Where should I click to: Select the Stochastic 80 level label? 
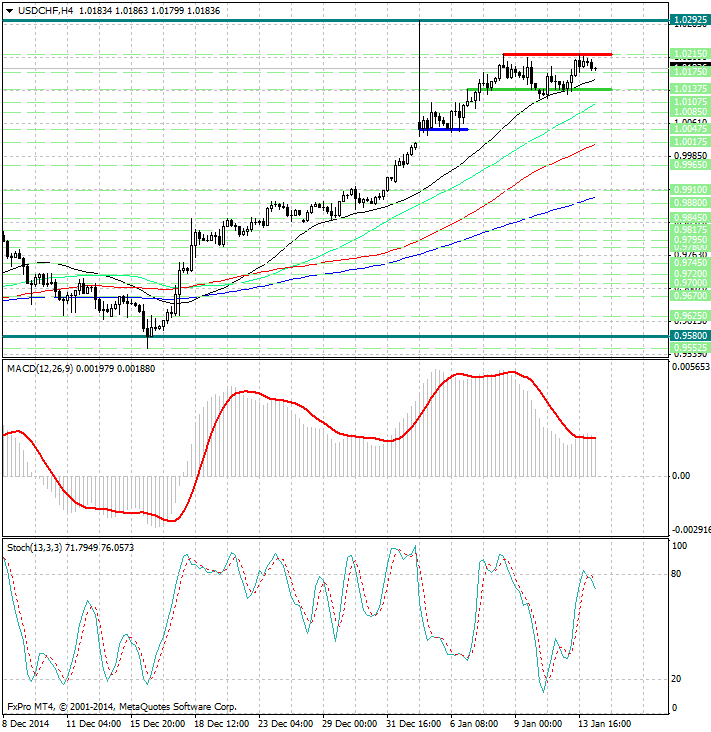[677, 574]
